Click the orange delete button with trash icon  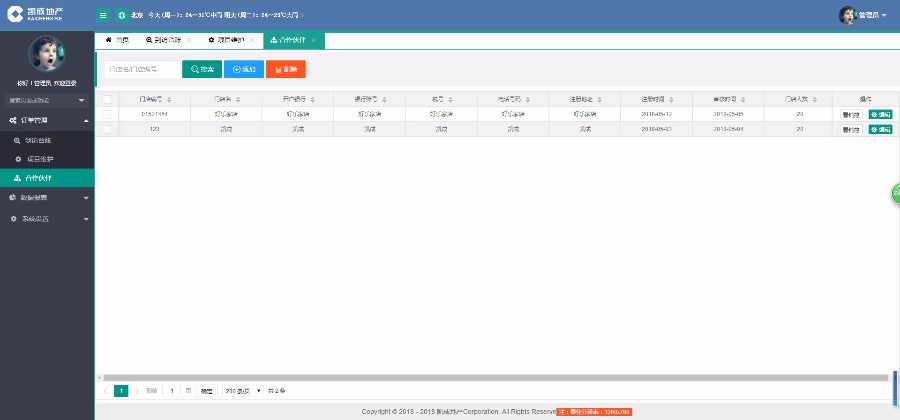tap(286, 69)
